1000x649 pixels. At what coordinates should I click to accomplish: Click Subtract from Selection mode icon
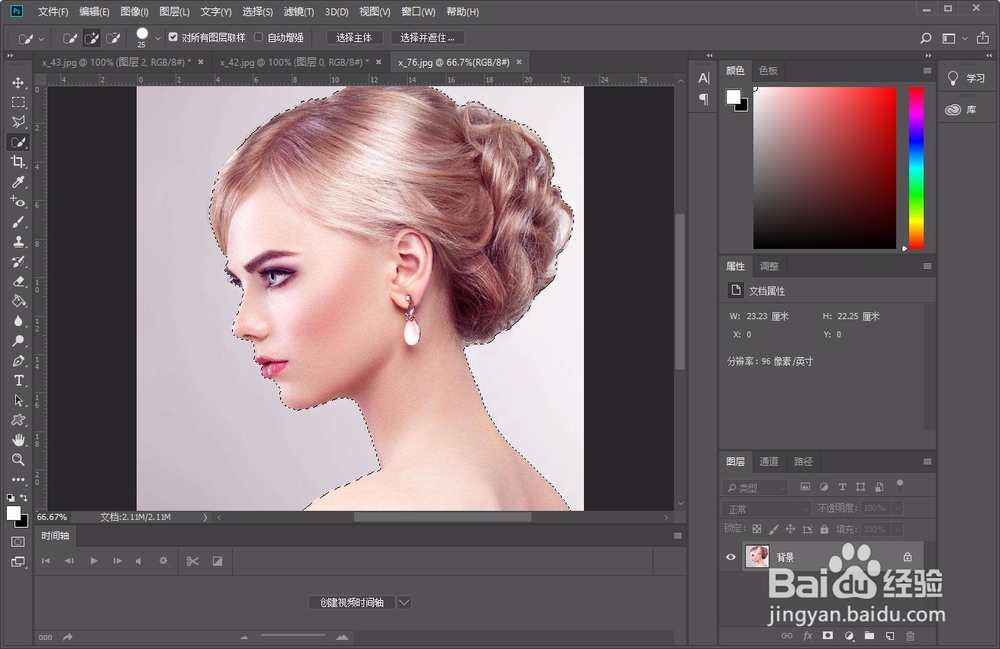pos(114,38)
